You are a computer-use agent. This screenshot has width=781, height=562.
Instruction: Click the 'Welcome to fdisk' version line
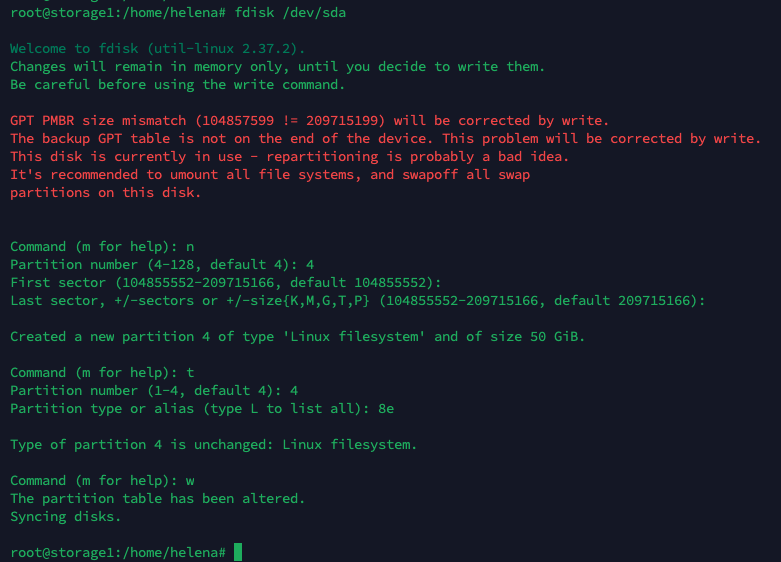[x=158, y=48]
